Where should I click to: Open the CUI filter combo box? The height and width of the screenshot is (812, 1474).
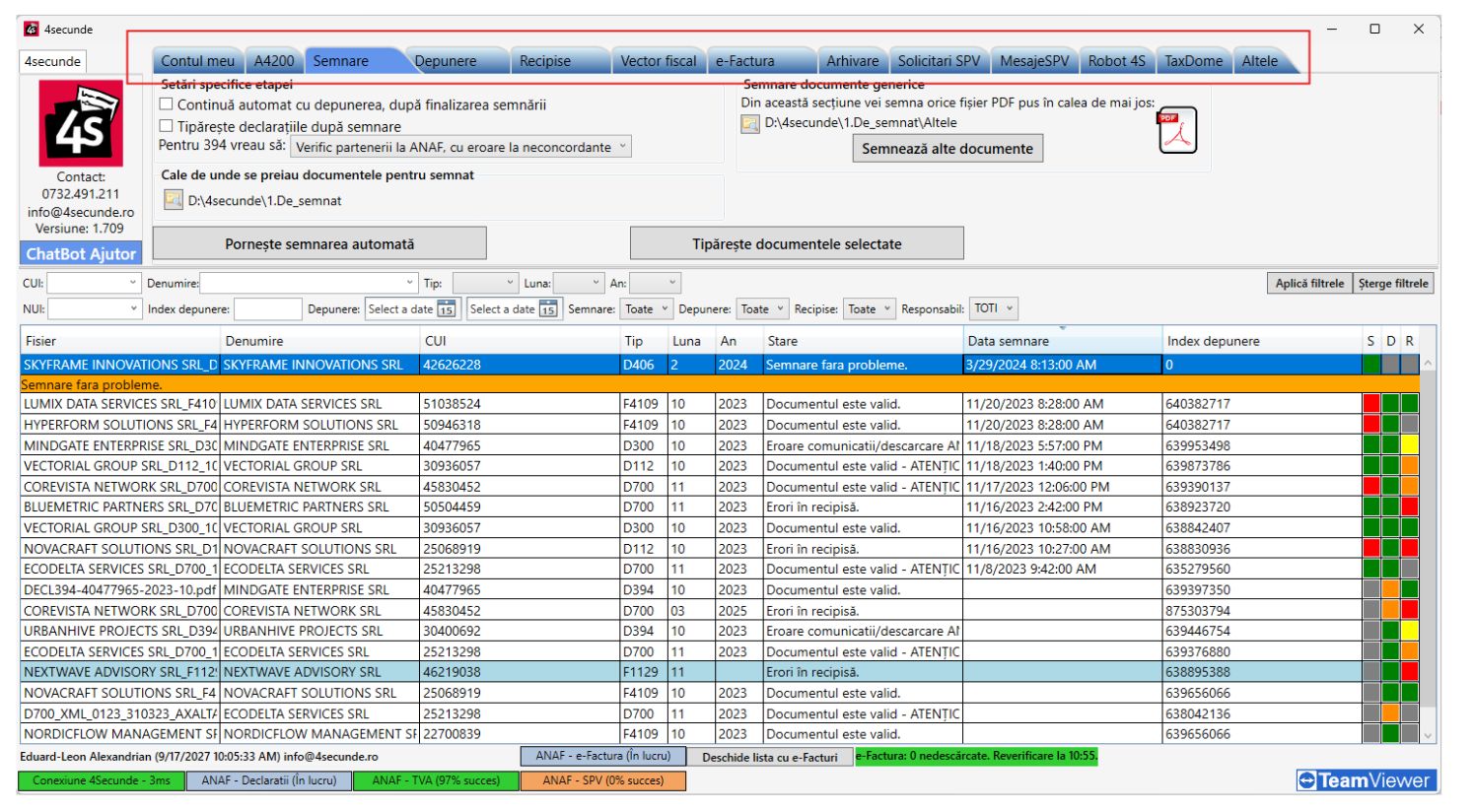[x=94, y=283]
